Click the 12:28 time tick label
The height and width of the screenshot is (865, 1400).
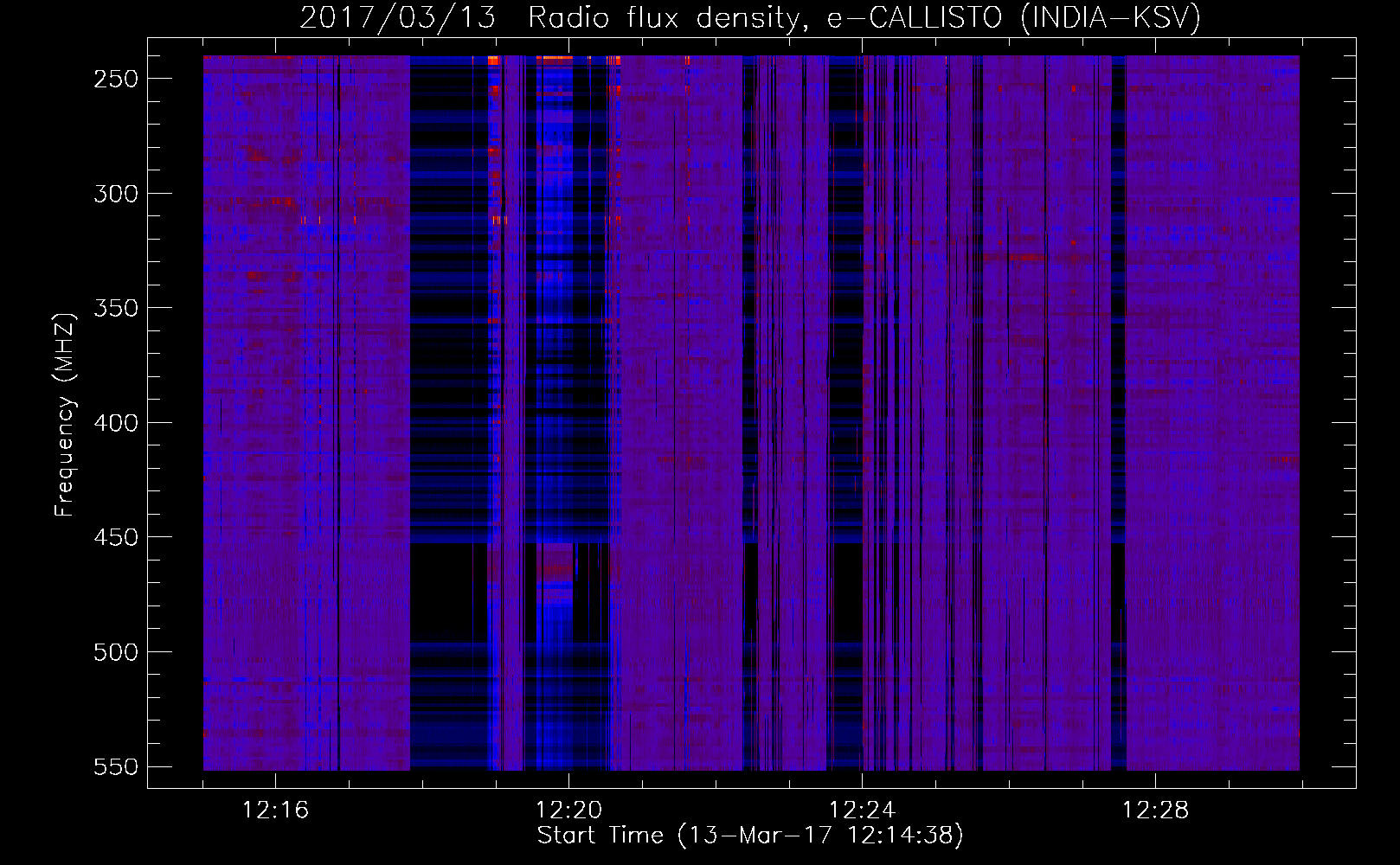pyautogui.click(x=1155, y=811)
